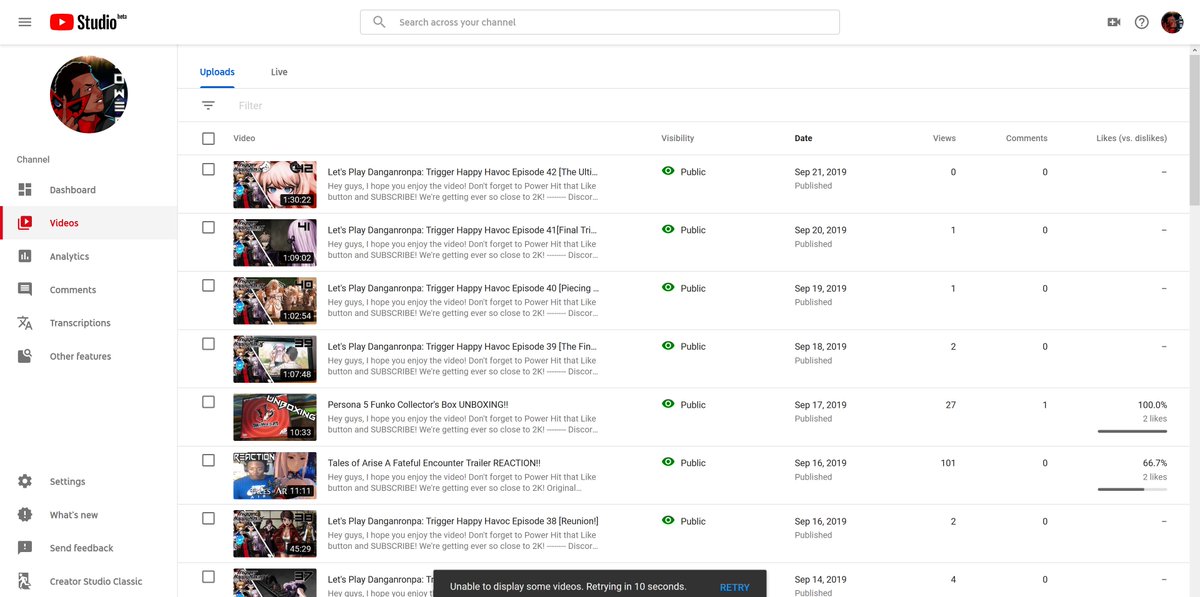Open the Tales of Arise REACTION thumbnail
The width and height of the screenshot is (1200, 597).
tap(275, 475)
